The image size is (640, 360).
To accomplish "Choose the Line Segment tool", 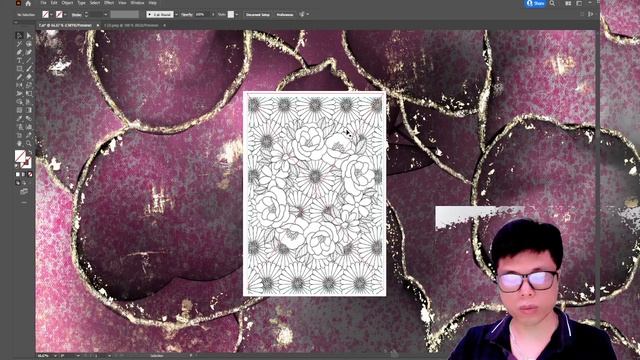I will tap(29, 60).
